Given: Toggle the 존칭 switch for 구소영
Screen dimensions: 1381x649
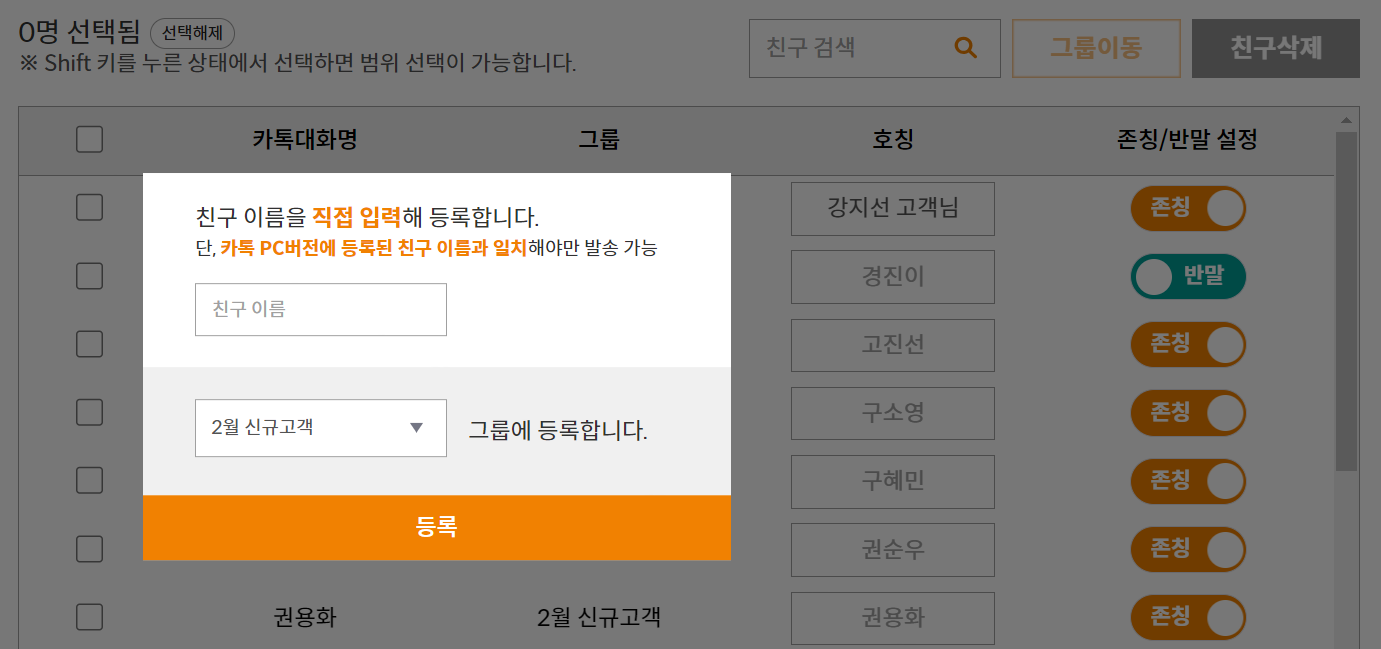Looking at the screenshot, I should click(x=1188, y=412).
